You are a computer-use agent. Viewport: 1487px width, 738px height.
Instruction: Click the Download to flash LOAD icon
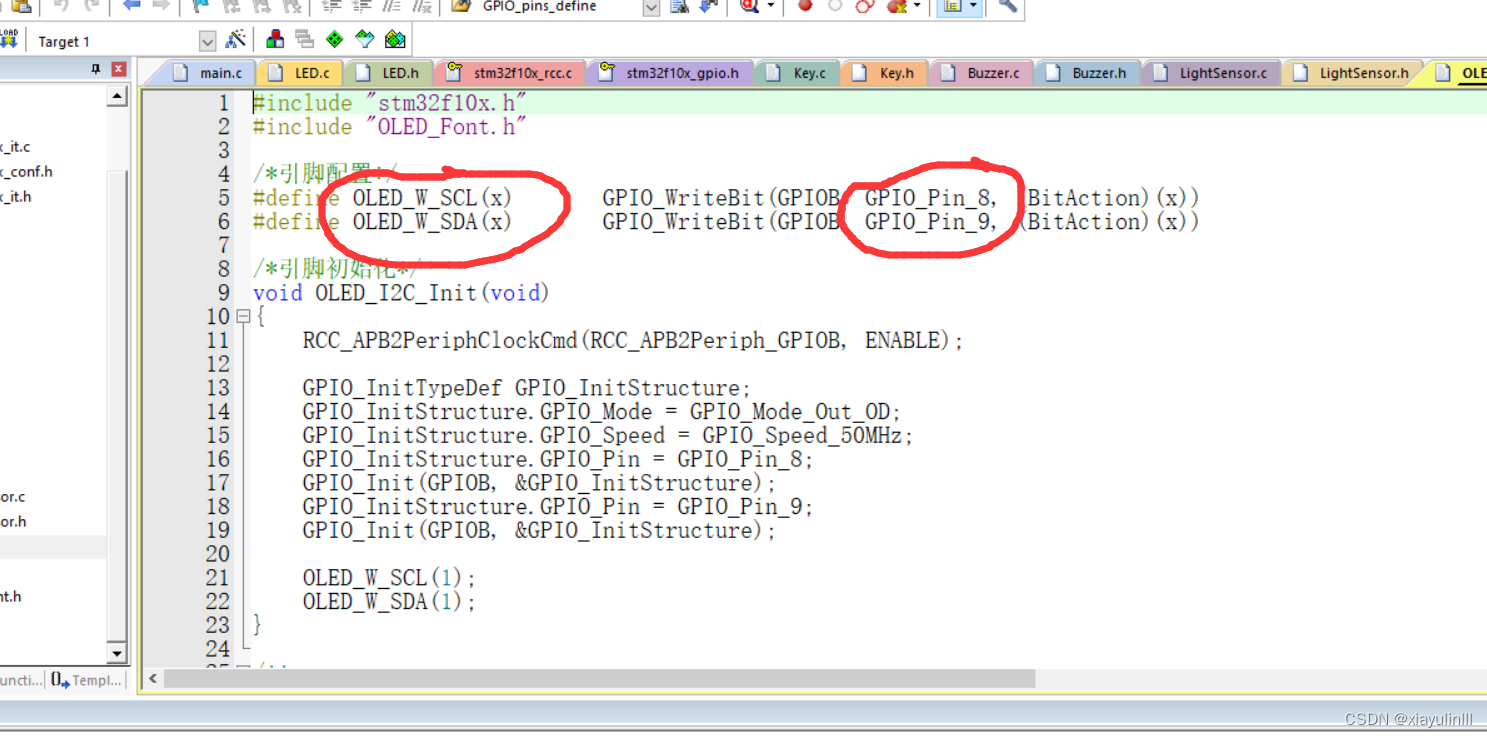8,38
